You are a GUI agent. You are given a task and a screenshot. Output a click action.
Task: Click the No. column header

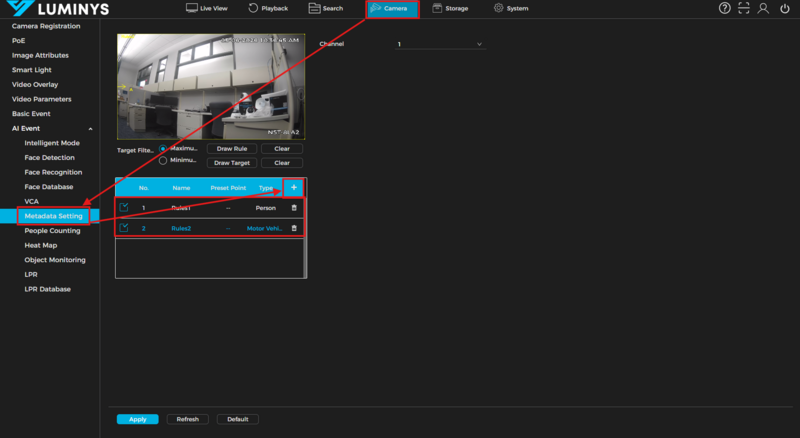[144, 188]
